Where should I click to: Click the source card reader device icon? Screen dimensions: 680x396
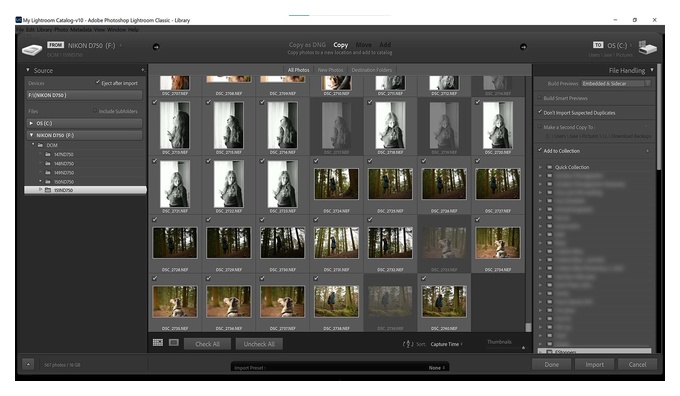32,49
